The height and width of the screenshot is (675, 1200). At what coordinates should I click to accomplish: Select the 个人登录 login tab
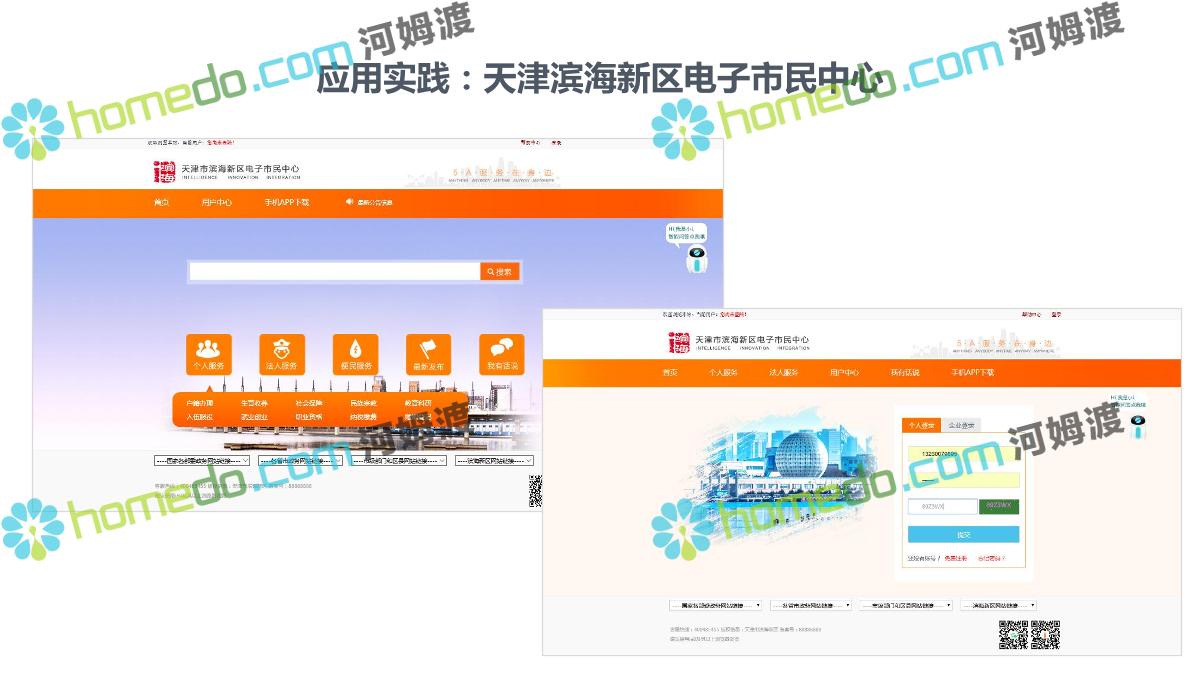click(921, 425)
